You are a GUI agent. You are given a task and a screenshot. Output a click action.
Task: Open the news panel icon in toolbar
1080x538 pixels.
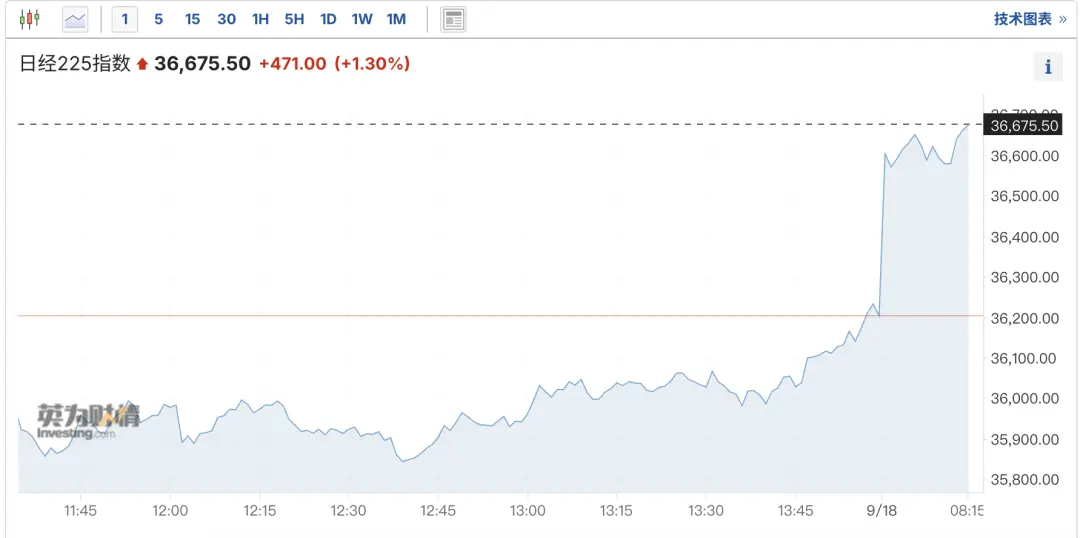tap(453, 19)
